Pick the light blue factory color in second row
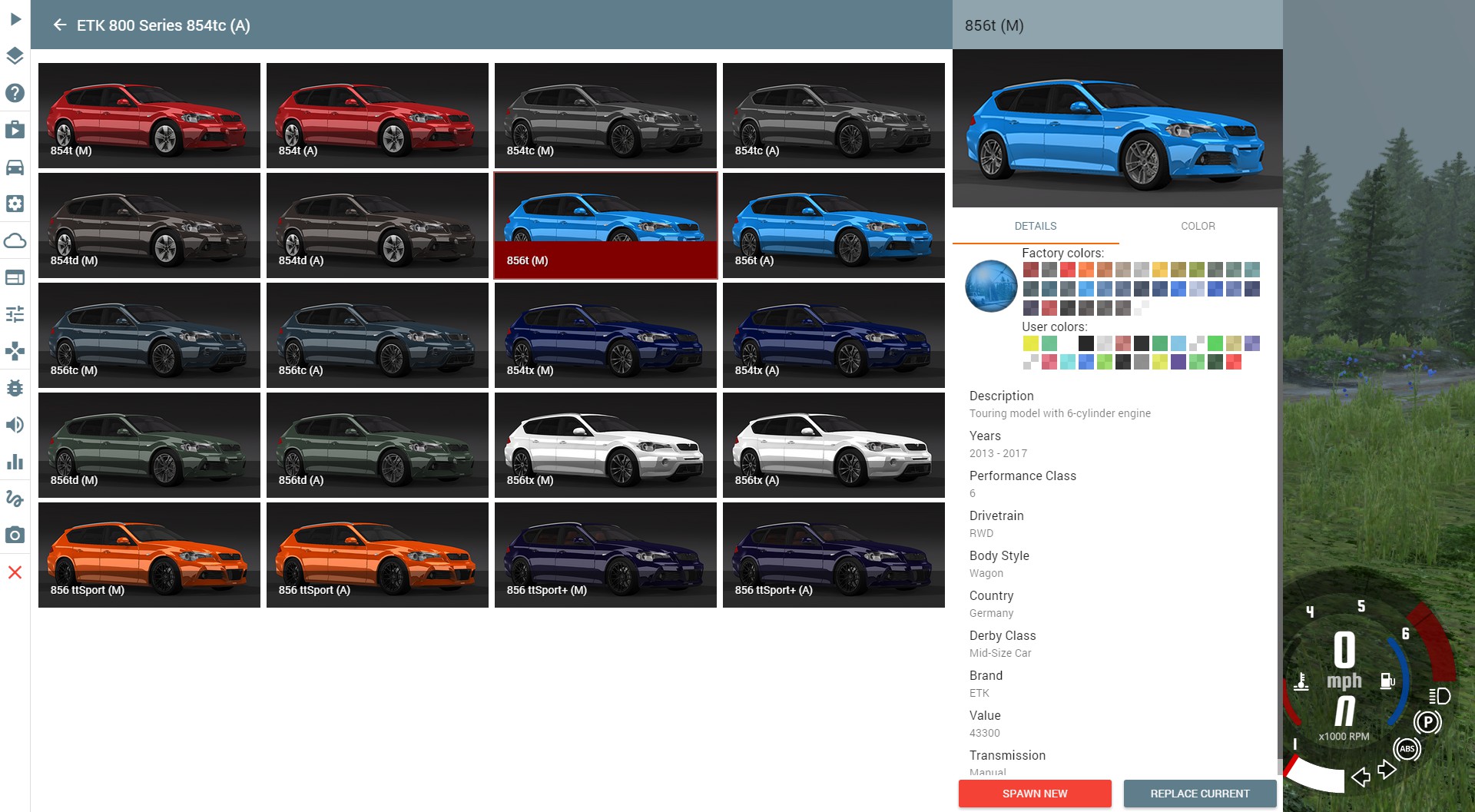The height and width of the screenshot is (812, 1475). [x=1086, y=289]
